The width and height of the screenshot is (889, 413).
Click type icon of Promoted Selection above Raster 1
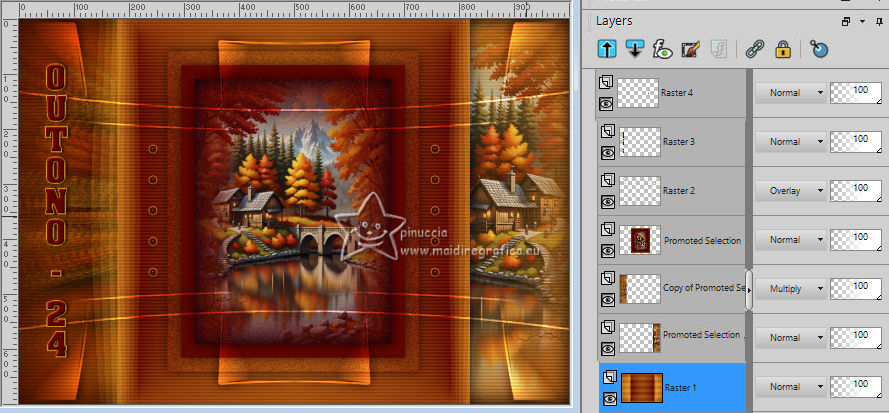608,327
